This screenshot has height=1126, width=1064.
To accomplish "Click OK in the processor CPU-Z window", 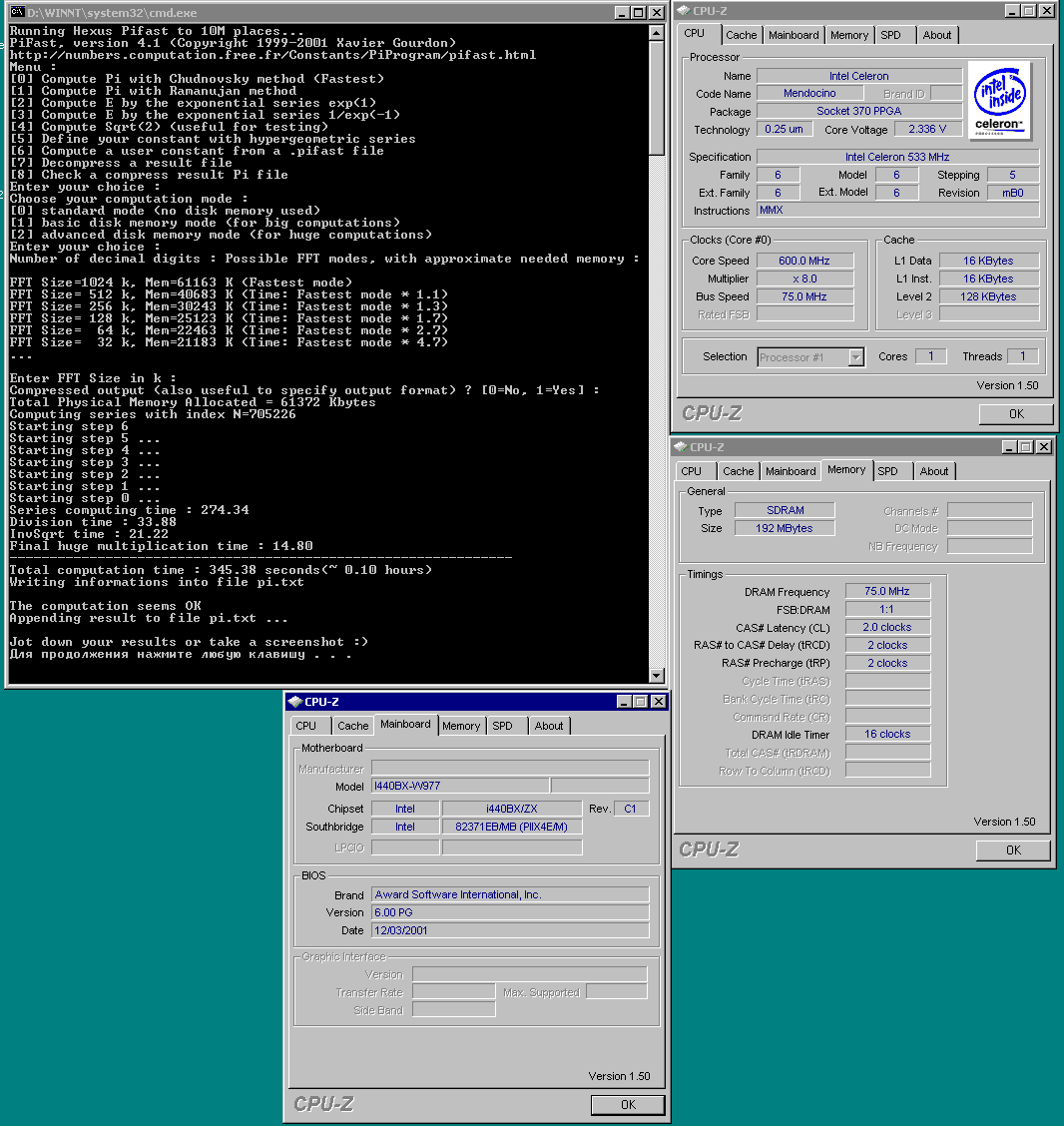I will pos(1016,414).
